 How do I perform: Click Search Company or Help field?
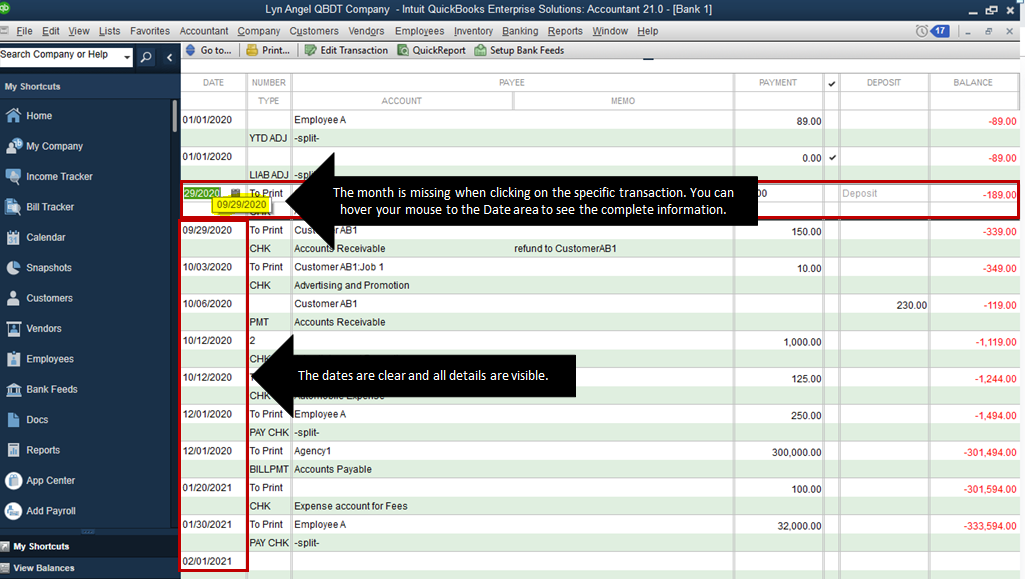[60, 55]
